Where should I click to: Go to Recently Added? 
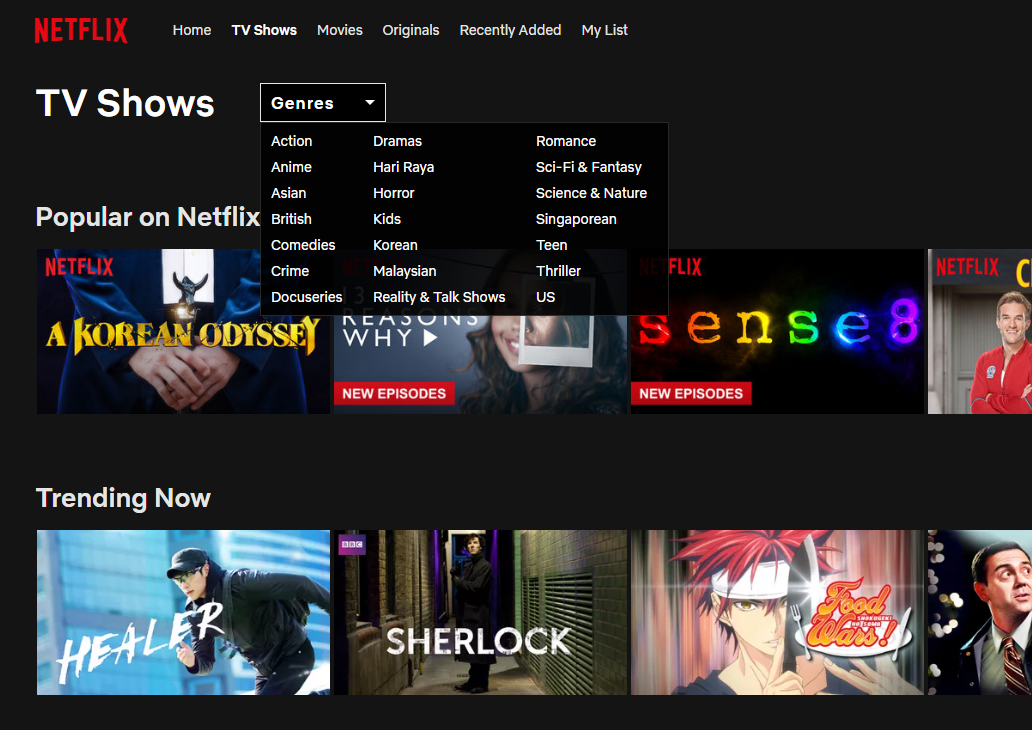coord(510,30)
